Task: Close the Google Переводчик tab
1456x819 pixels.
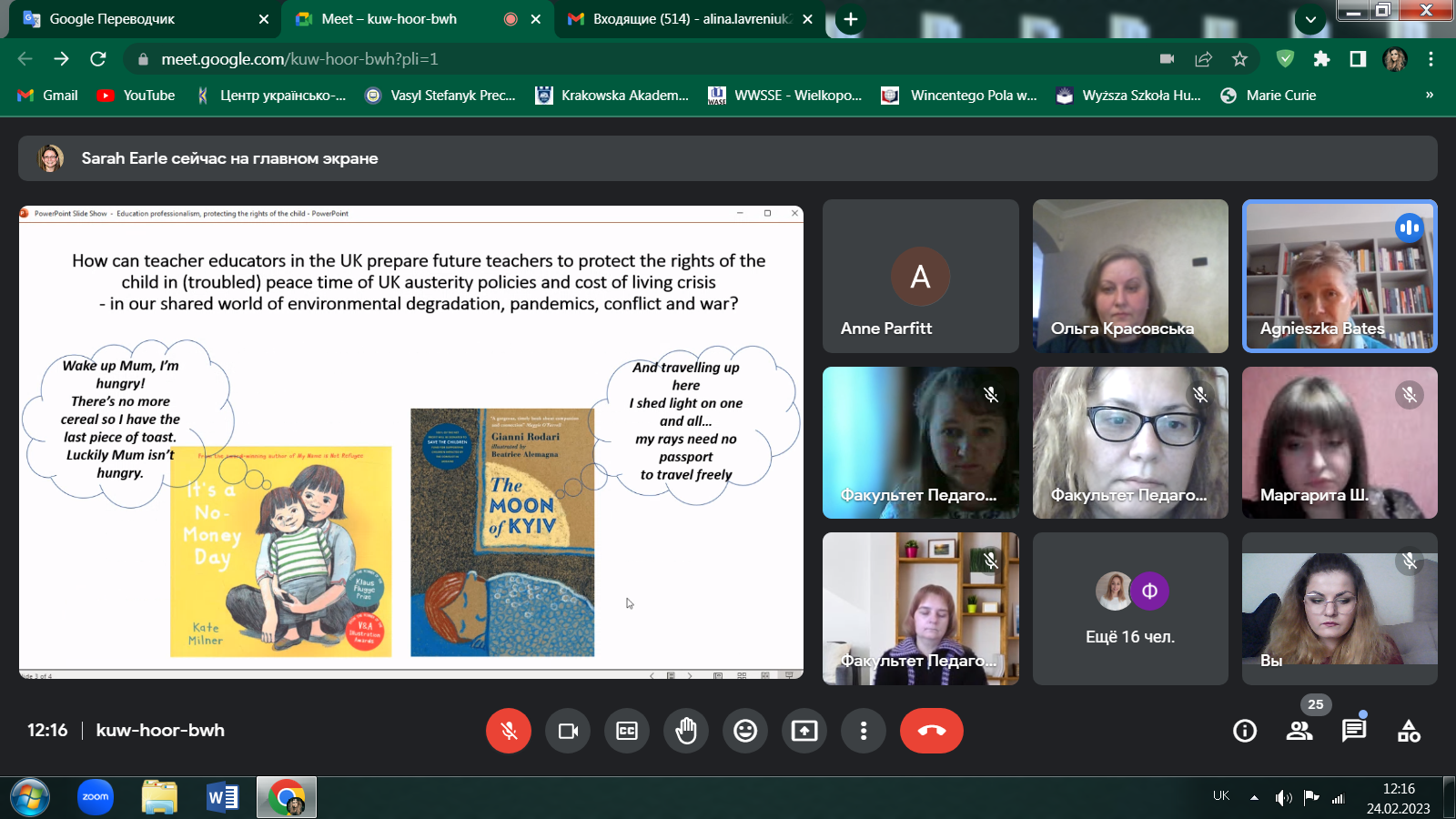Action: 264,19
